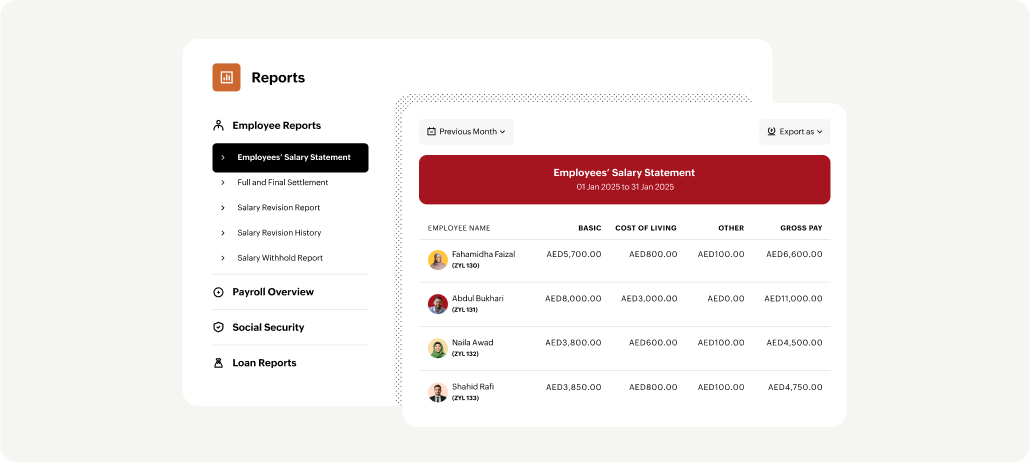
Task: Select Employees' Salary Statement report
Action: (293, 158)
